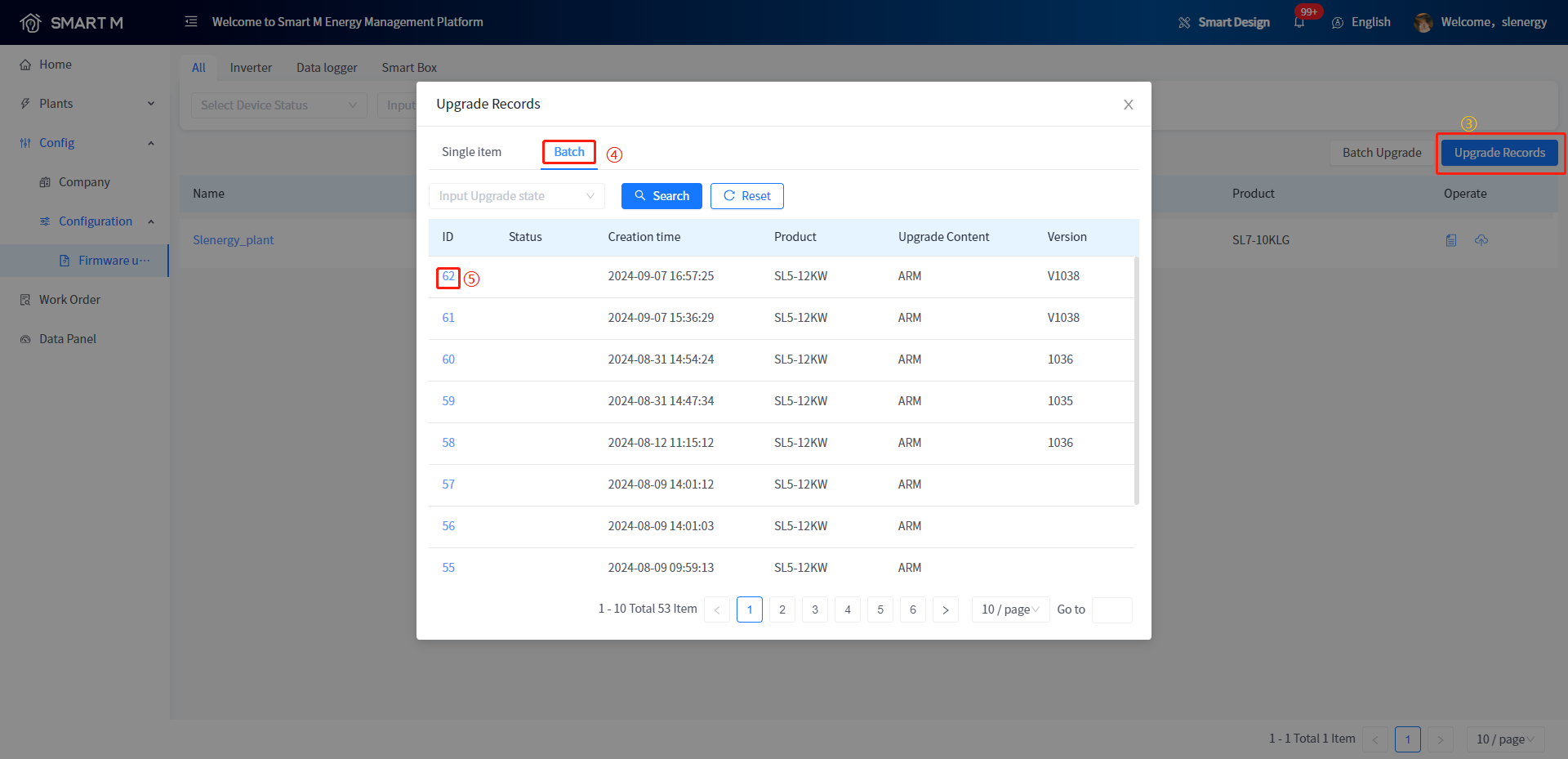This screenshot has height=759, width=1568.
Task: Click the user avatar picture
Action: point(1423,23)
